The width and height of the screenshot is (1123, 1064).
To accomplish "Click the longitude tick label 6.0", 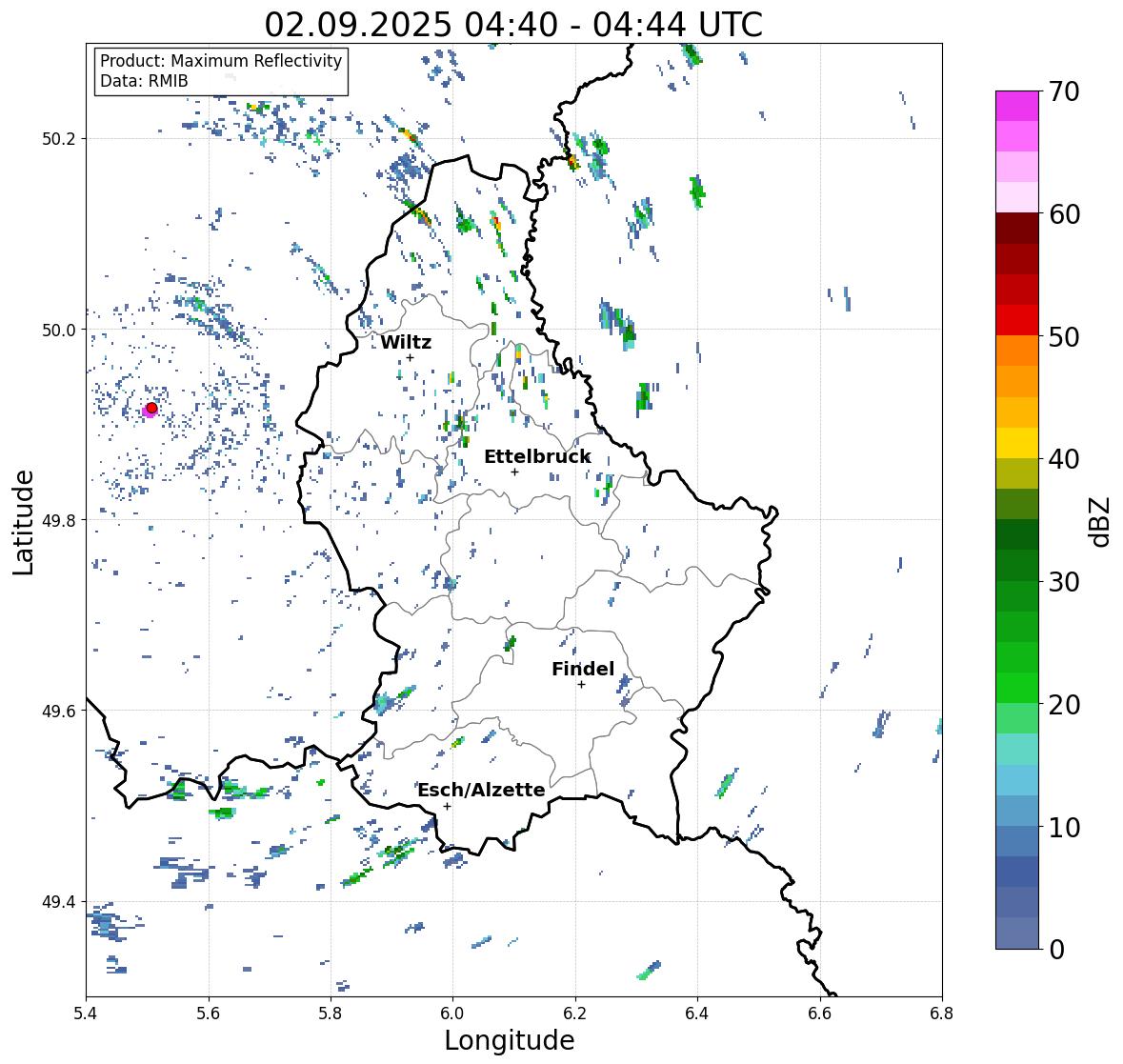I will pos(452,1014).
